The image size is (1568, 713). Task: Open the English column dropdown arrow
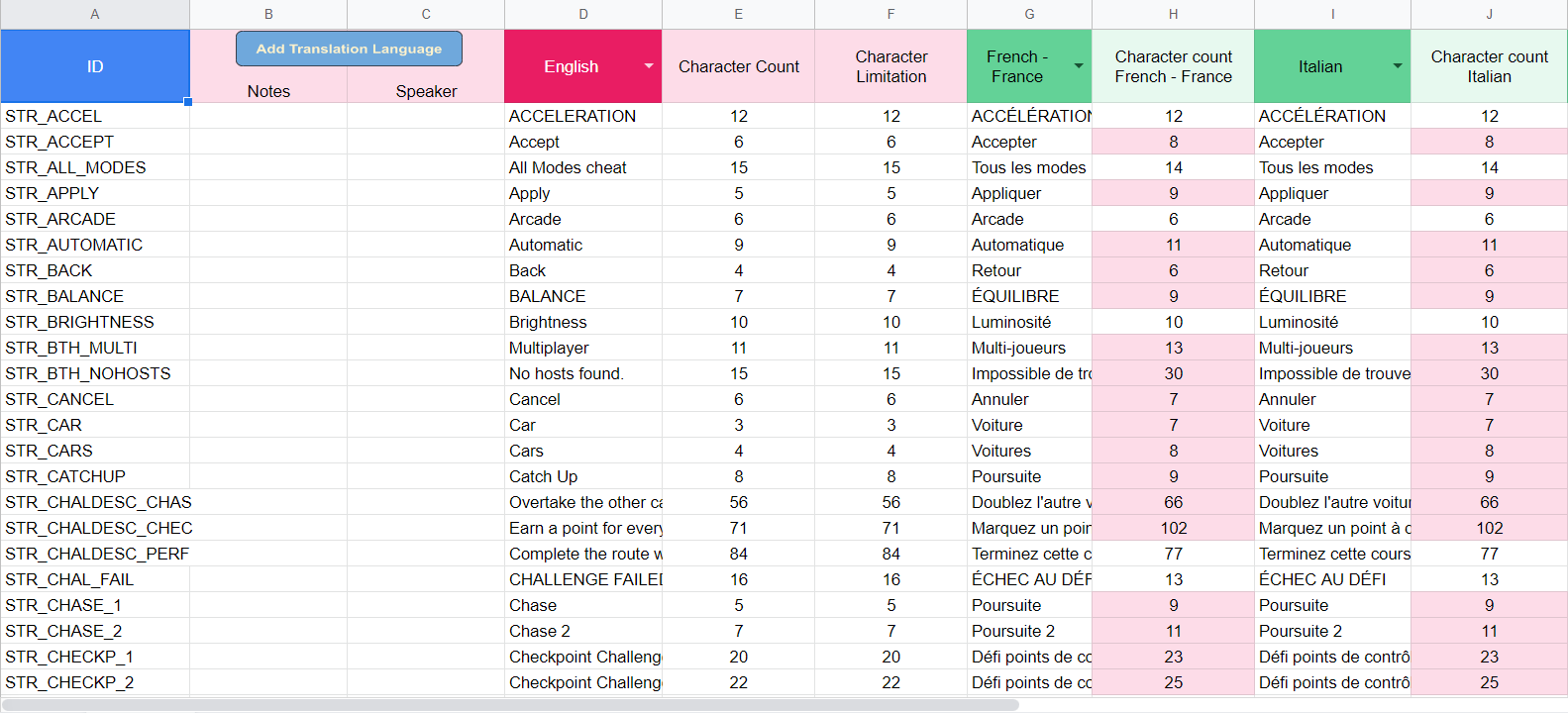649,66
